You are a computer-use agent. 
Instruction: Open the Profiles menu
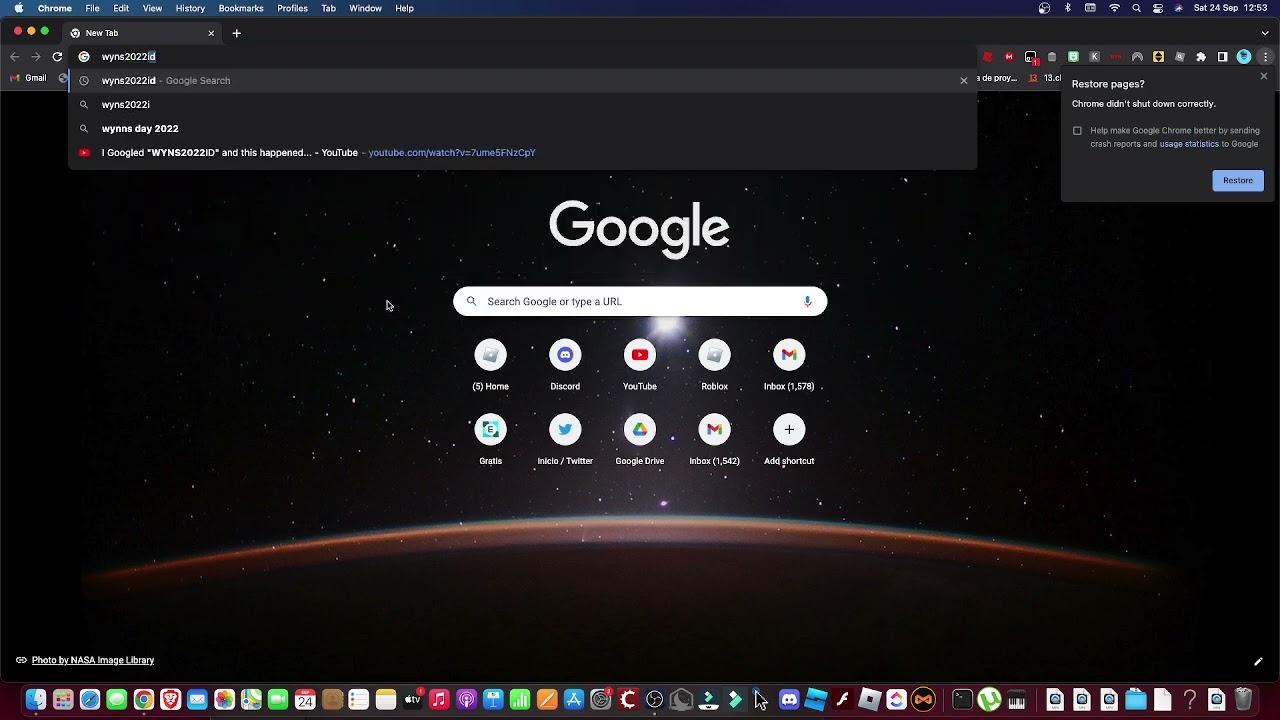click(x=292, y=8)
